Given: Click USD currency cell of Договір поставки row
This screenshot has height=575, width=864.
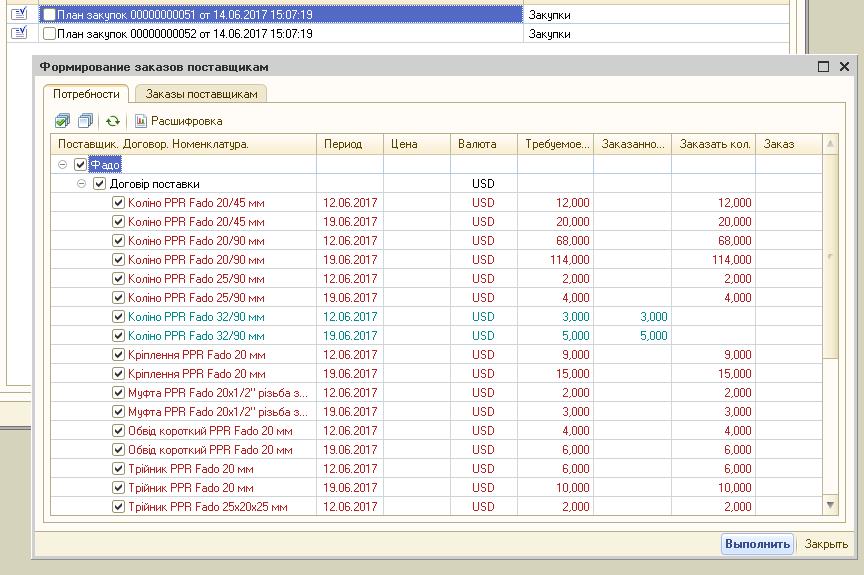Looking at the screenshot, I should (x=483, y=184).
